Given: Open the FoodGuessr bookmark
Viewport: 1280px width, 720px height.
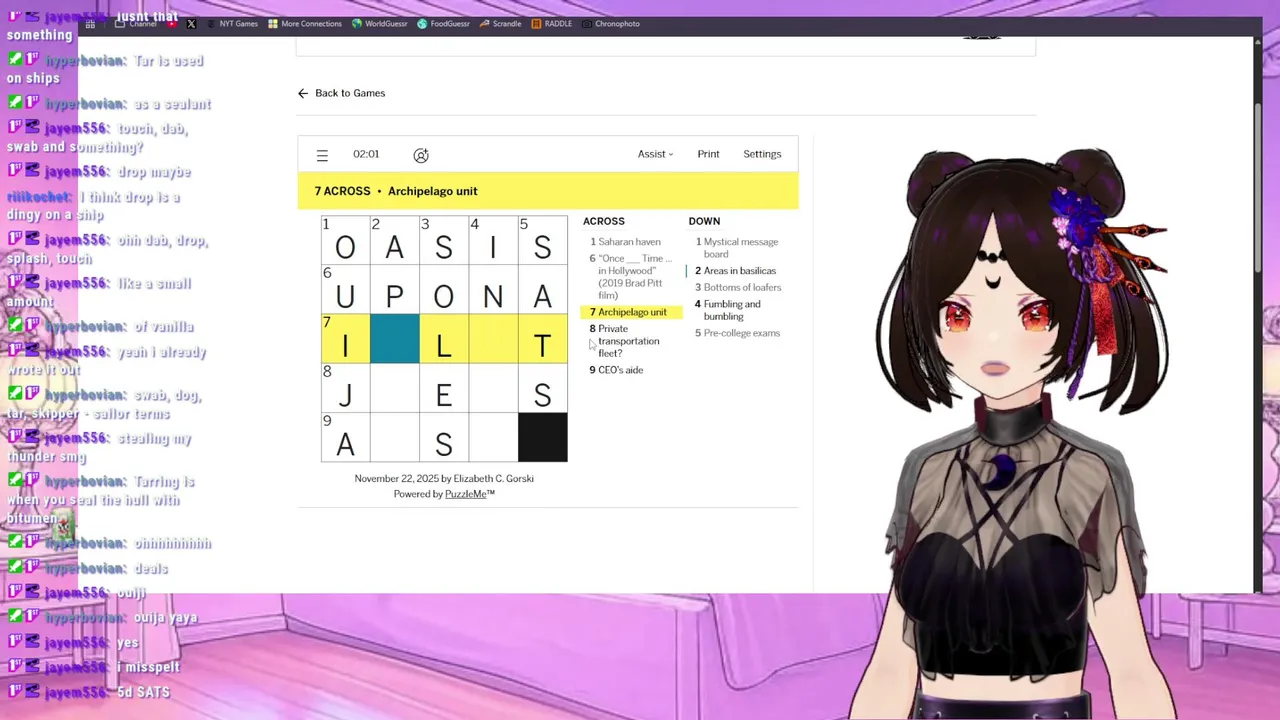Looking at the screenshot, I should [443, 23].
